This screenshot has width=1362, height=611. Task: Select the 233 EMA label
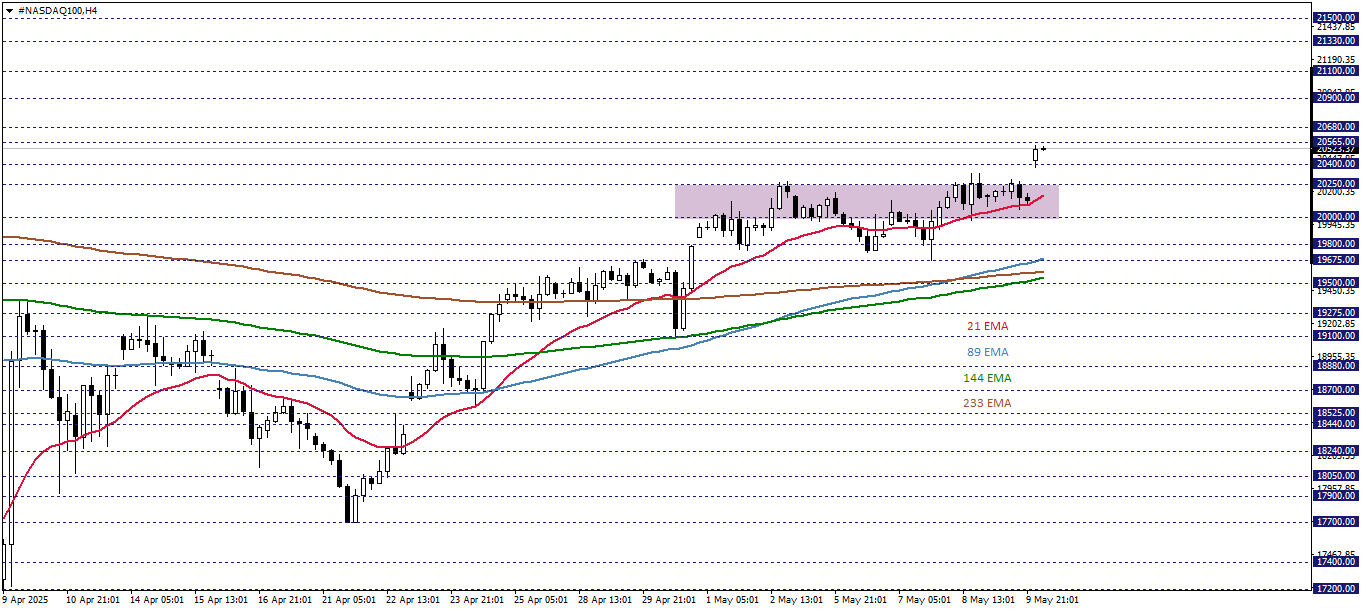point(987,404)
